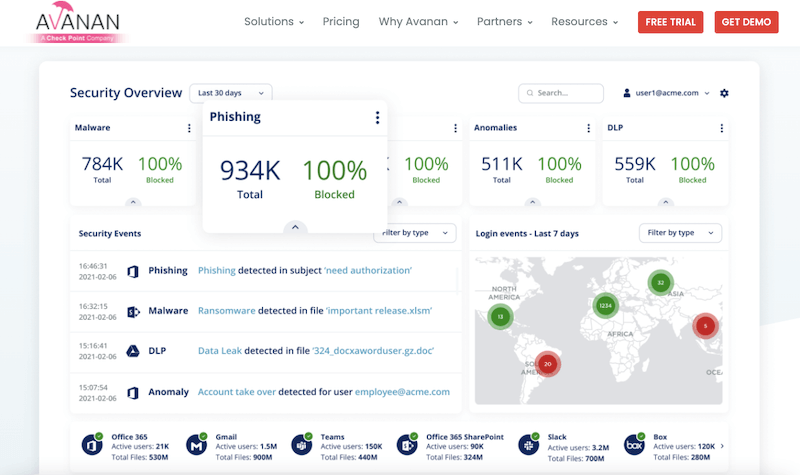The width and height of the screenshot is (800, 475).
Task: Click DLP 559K Total value
Action: (x=635, y=164)
